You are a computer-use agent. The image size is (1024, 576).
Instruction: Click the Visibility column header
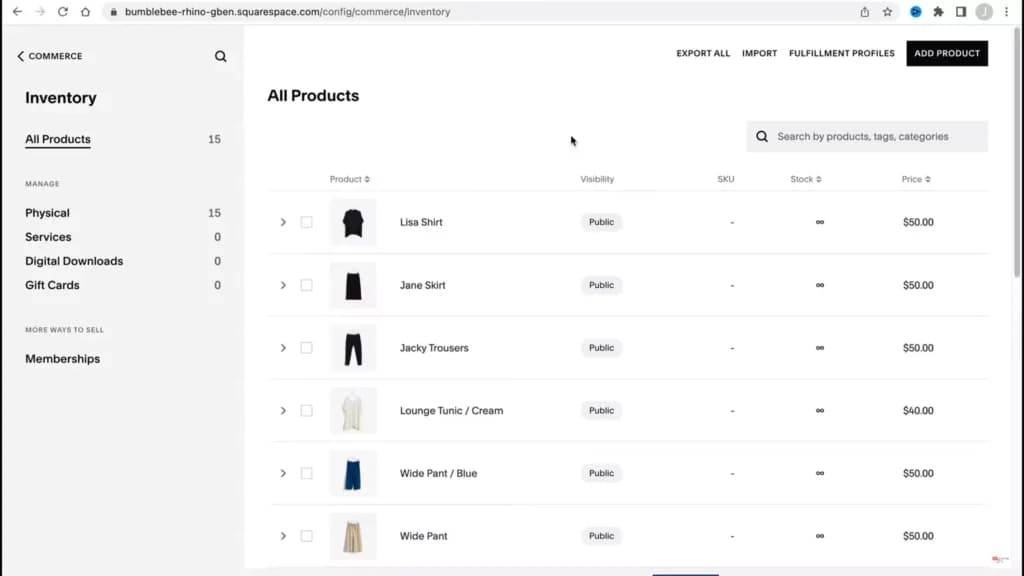[x=597, y=179]
